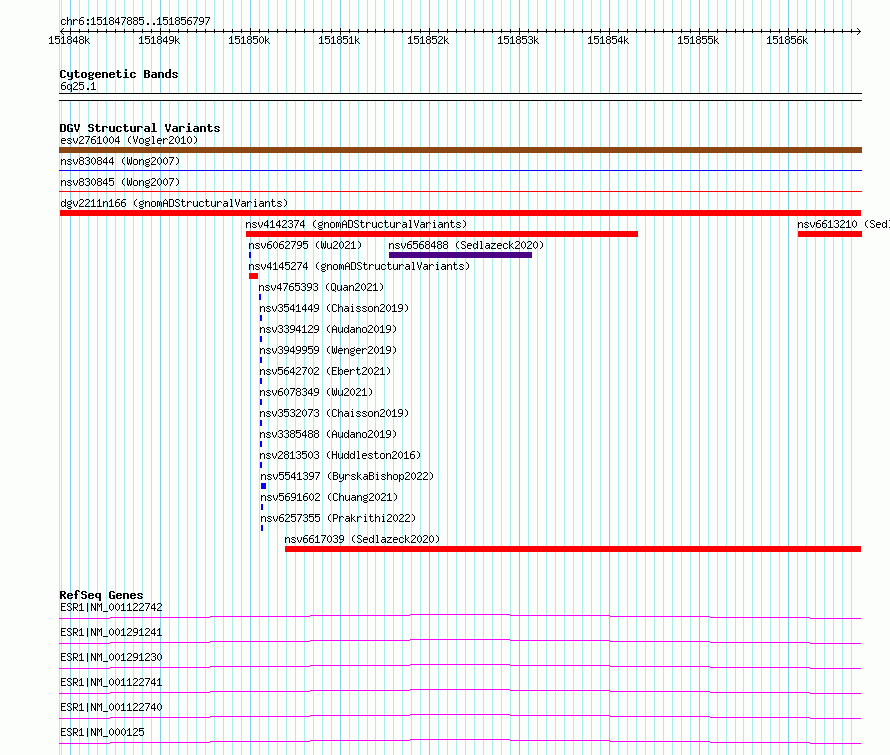
Task: Open the esv2761004 (Vogler2010) label
Action: click(129, 140)
